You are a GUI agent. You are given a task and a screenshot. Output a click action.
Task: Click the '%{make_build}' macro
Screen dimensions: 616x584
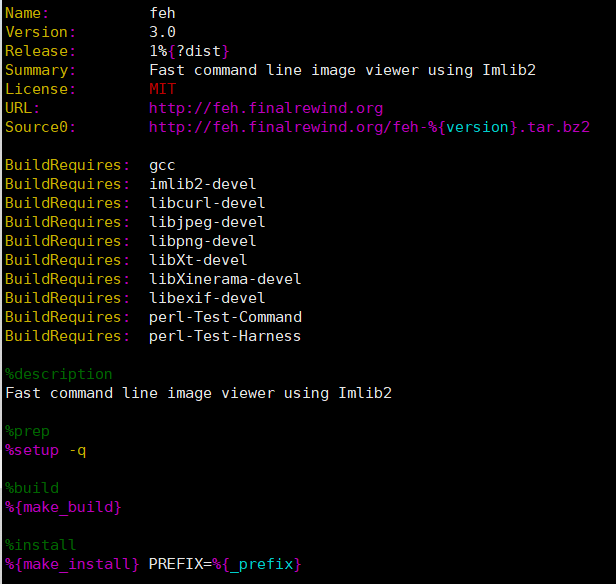[63, 507]
